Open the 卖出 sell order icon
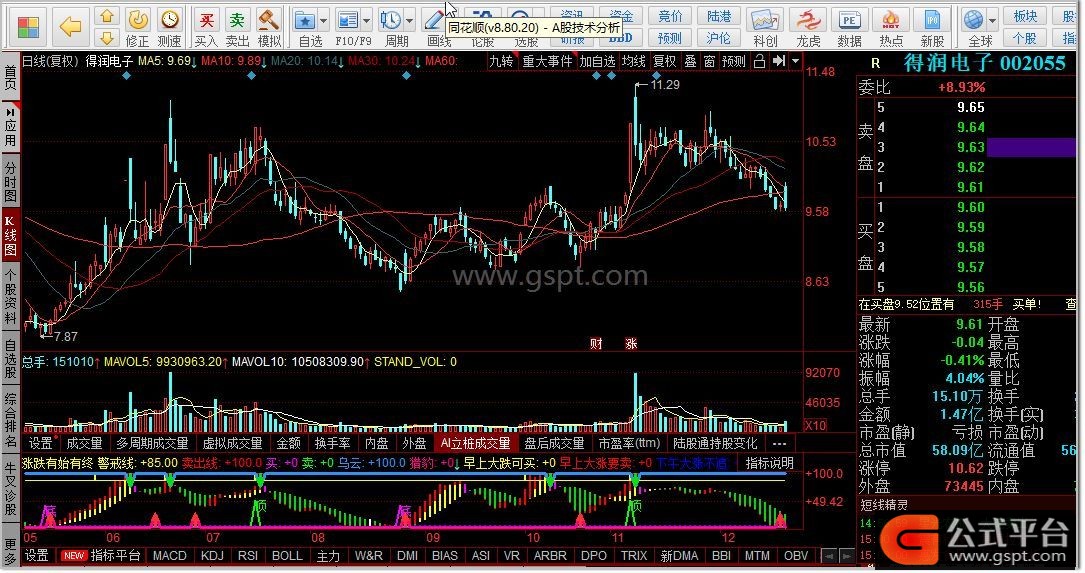1085x573 pixels. (x=237, y=28)
